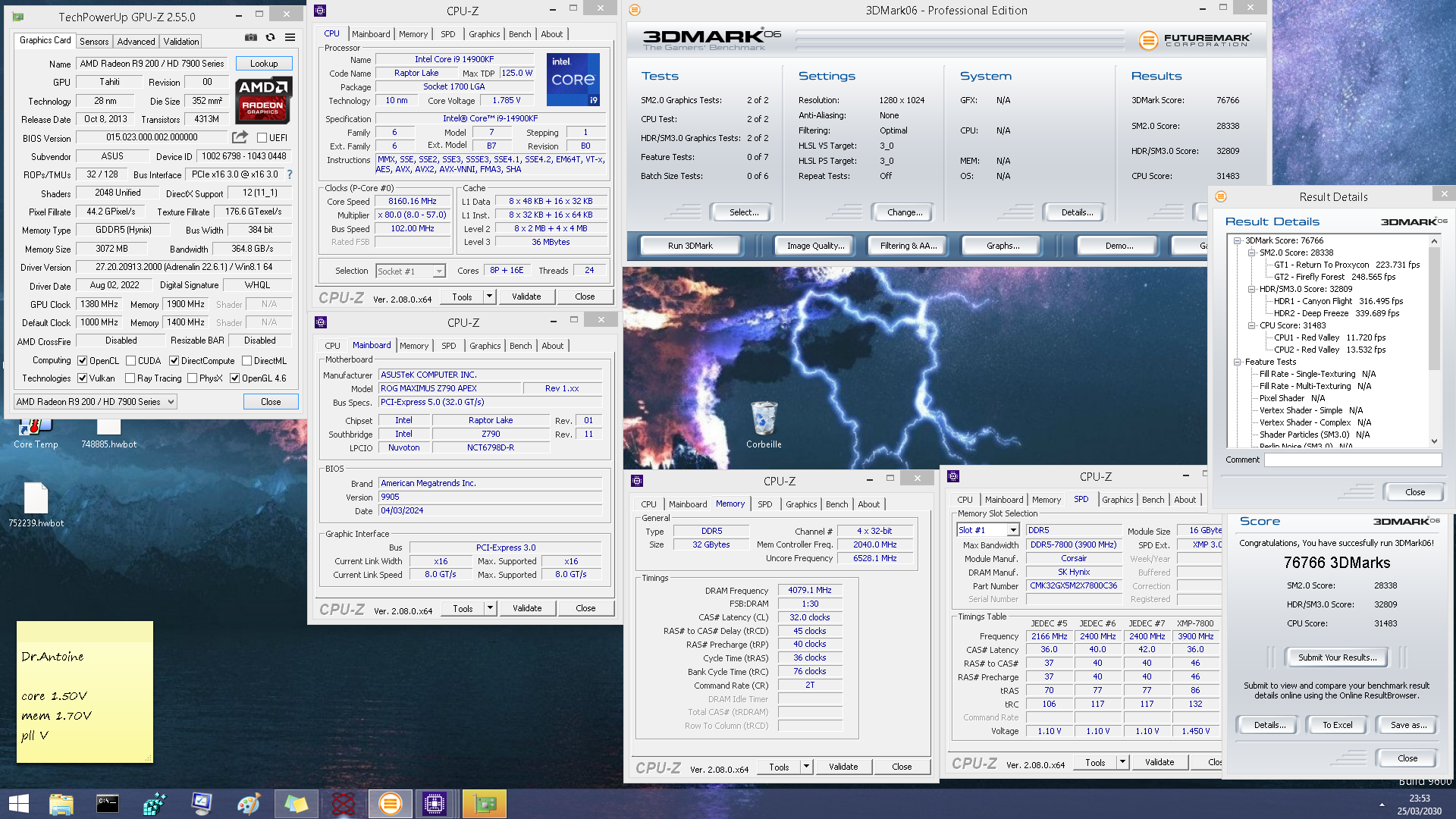Click Validate in the CPU-Z Memory window

[x=843, y=767]
